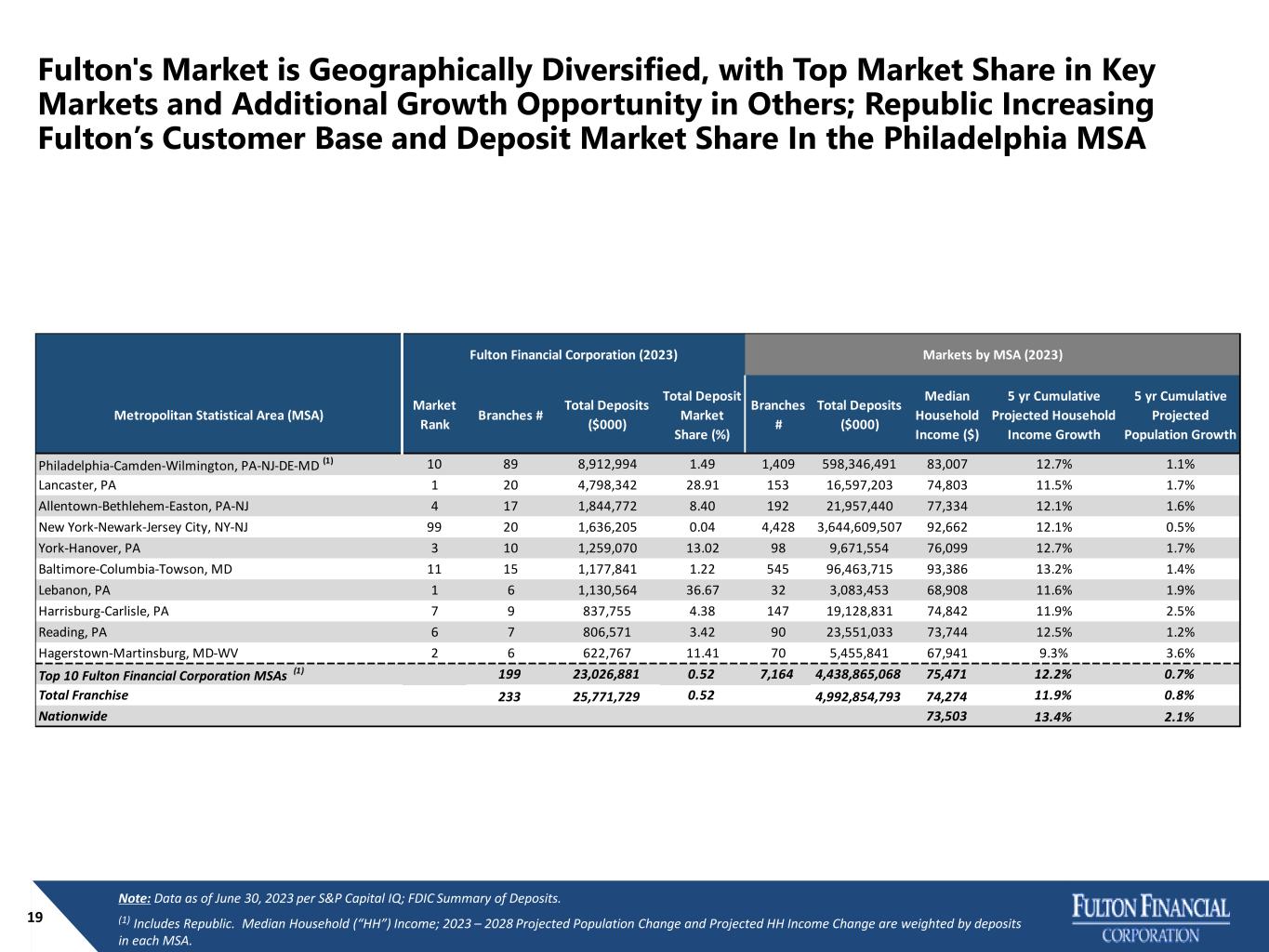Select the MSA deposits value 598,346,491
Screen dimensions: 1269x952
pyautogui.click(x=859, y=464)
